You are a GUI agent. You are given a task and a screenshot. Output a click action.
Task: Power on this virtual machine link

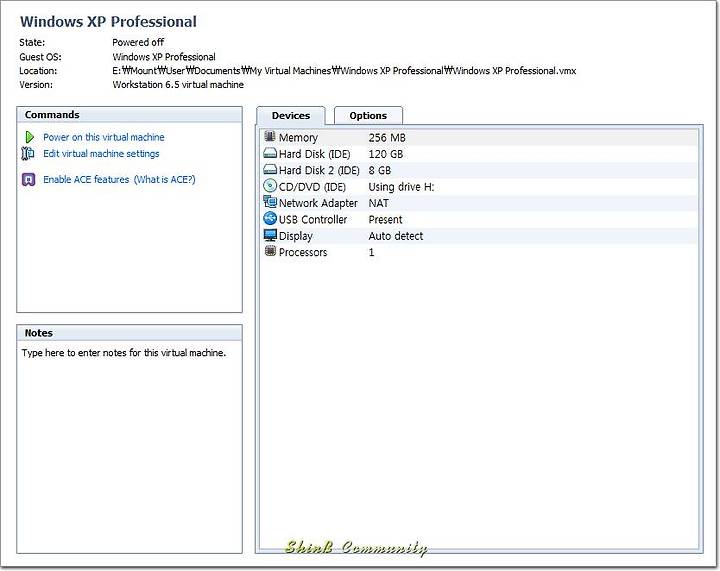click(x=104, y=137)
